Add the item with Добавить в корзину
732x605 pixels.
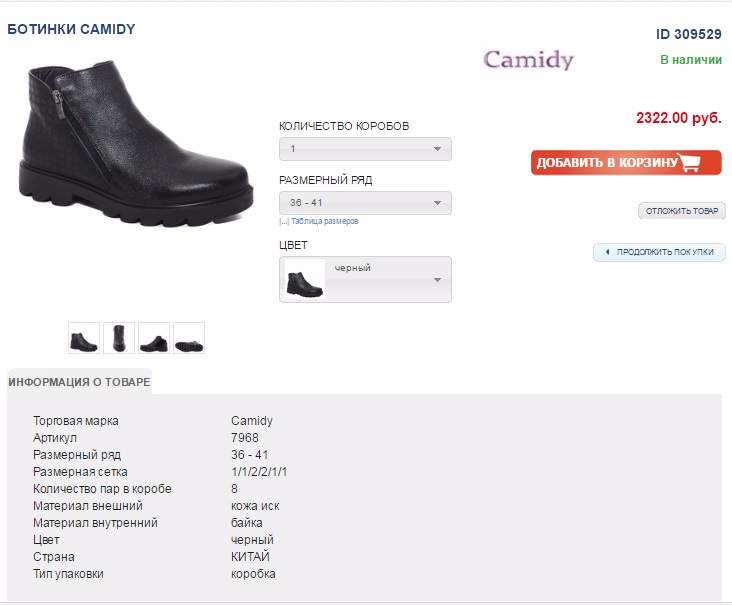(x=626, y=162)
